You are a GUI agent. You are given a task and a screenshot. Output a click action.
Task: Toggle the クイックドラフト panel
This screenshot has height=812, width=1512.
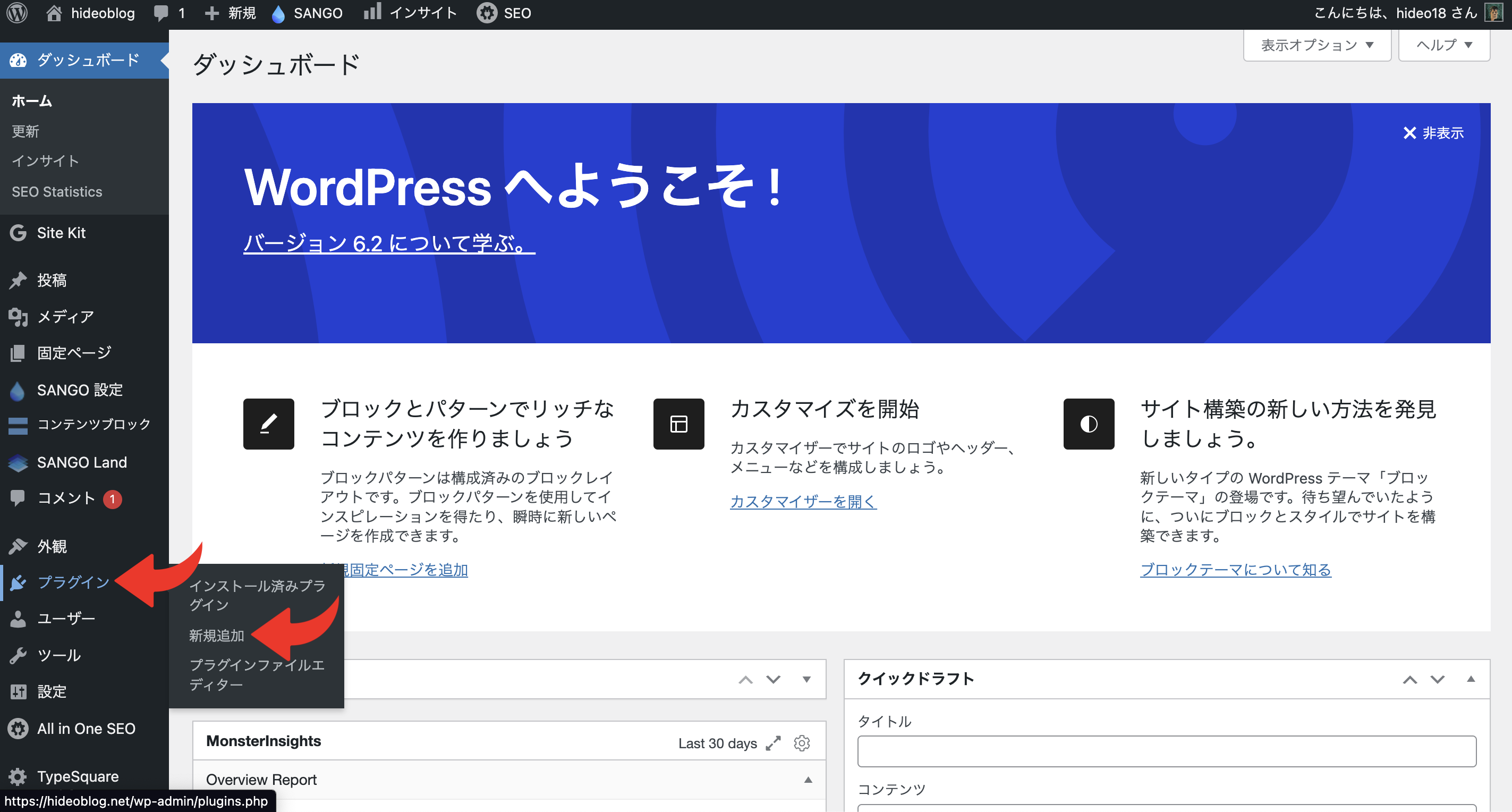pyautogui.click(x=1471, y=679)
